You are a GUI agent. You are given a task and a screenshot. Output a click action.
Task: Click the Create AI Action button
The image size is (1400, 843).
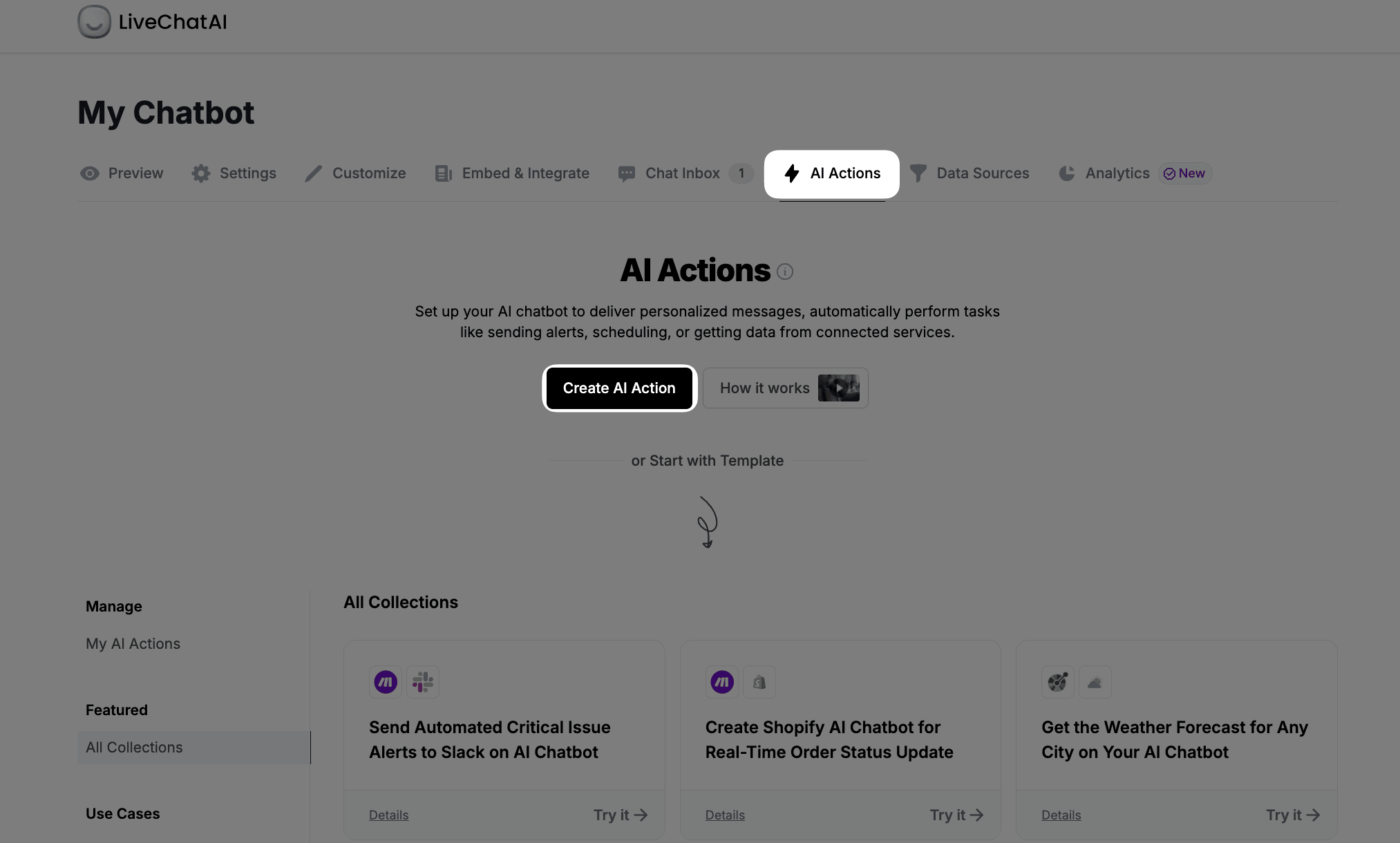coord(619,387)
